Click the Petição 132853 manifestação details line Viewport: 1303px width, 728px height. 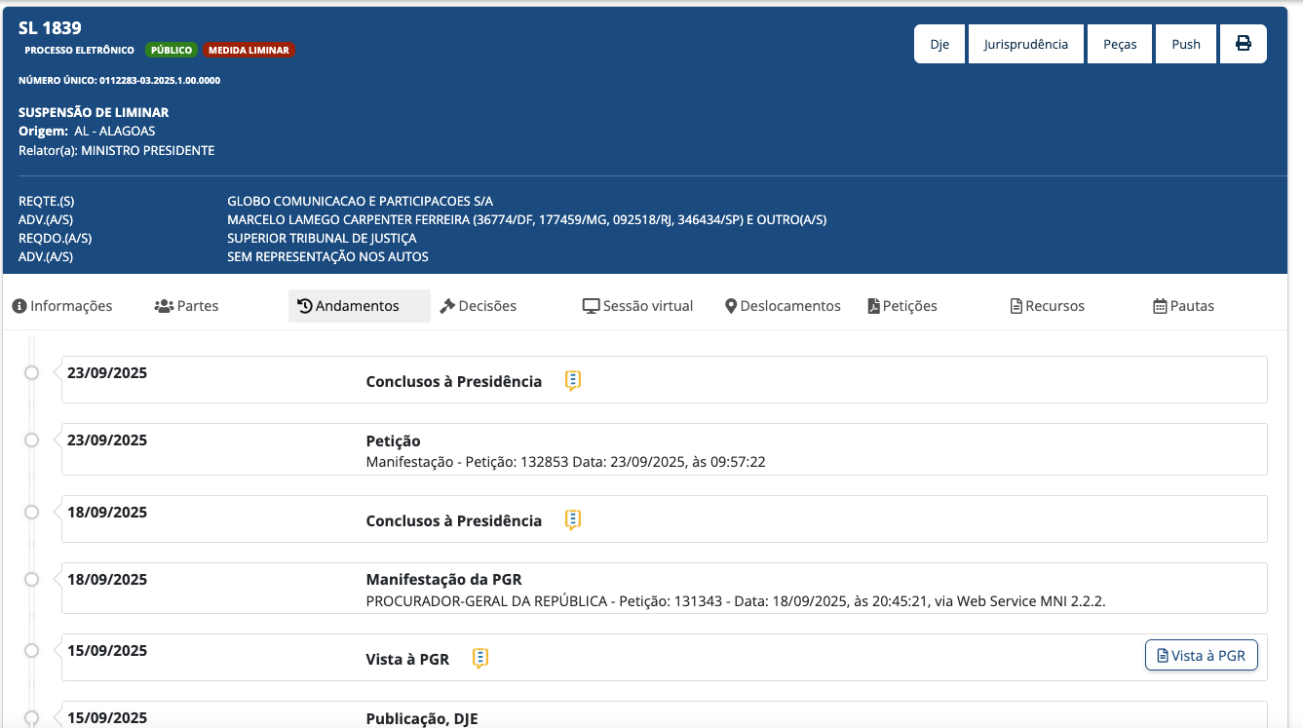[x=566, y=462]
